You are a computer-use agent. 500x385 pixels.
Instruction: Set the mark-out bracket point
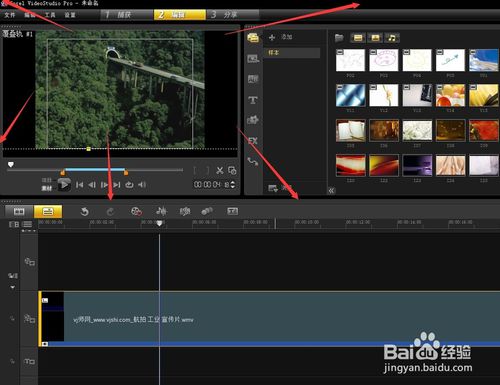[207, 170]
